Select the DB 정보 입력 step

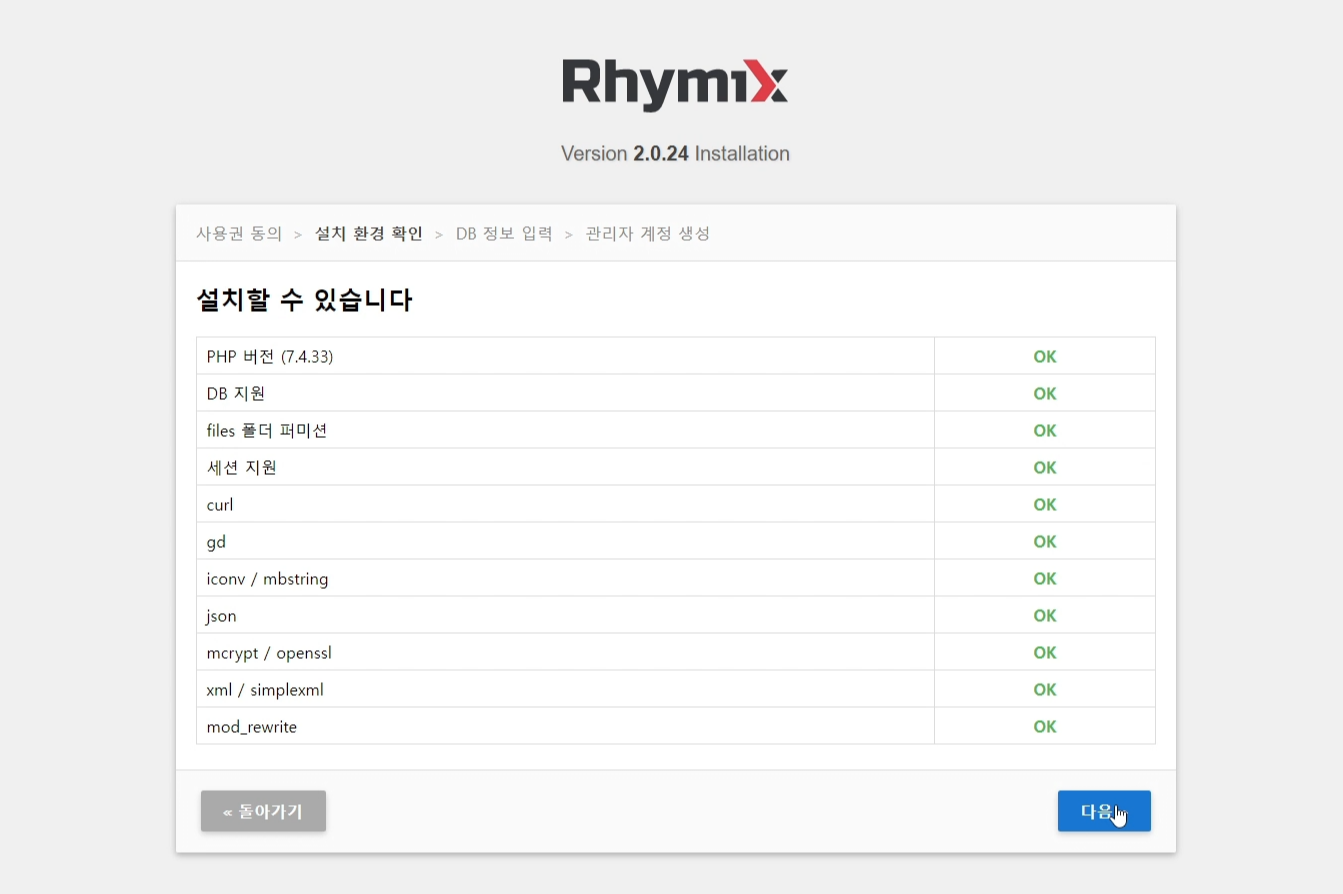(x=504, y=234)
